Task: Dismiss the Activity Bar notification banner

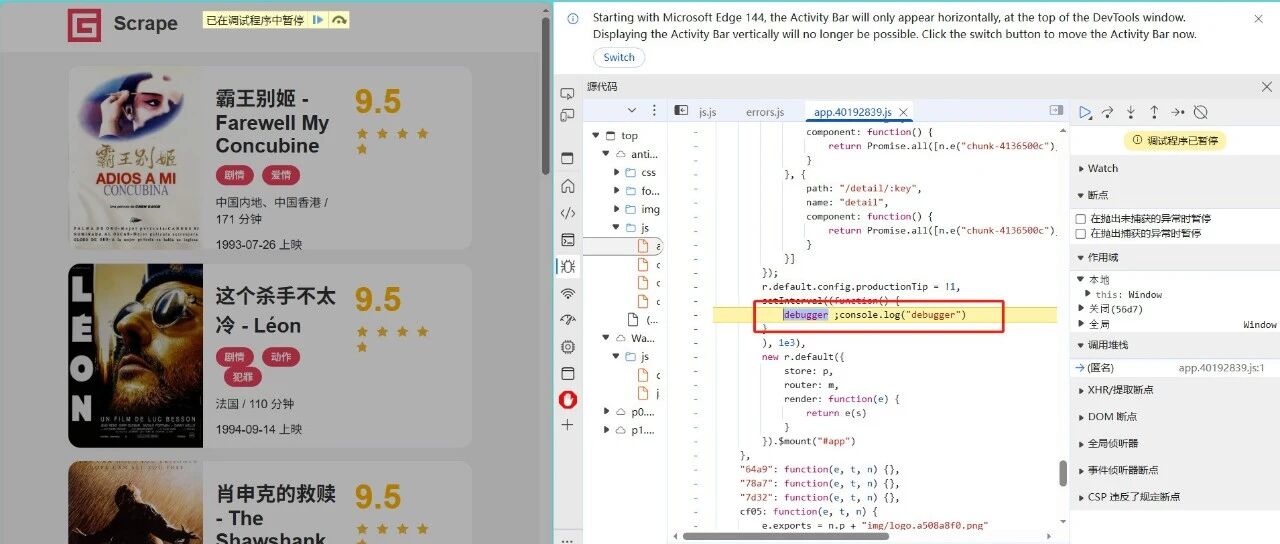Action: (x=1259, y=19)
